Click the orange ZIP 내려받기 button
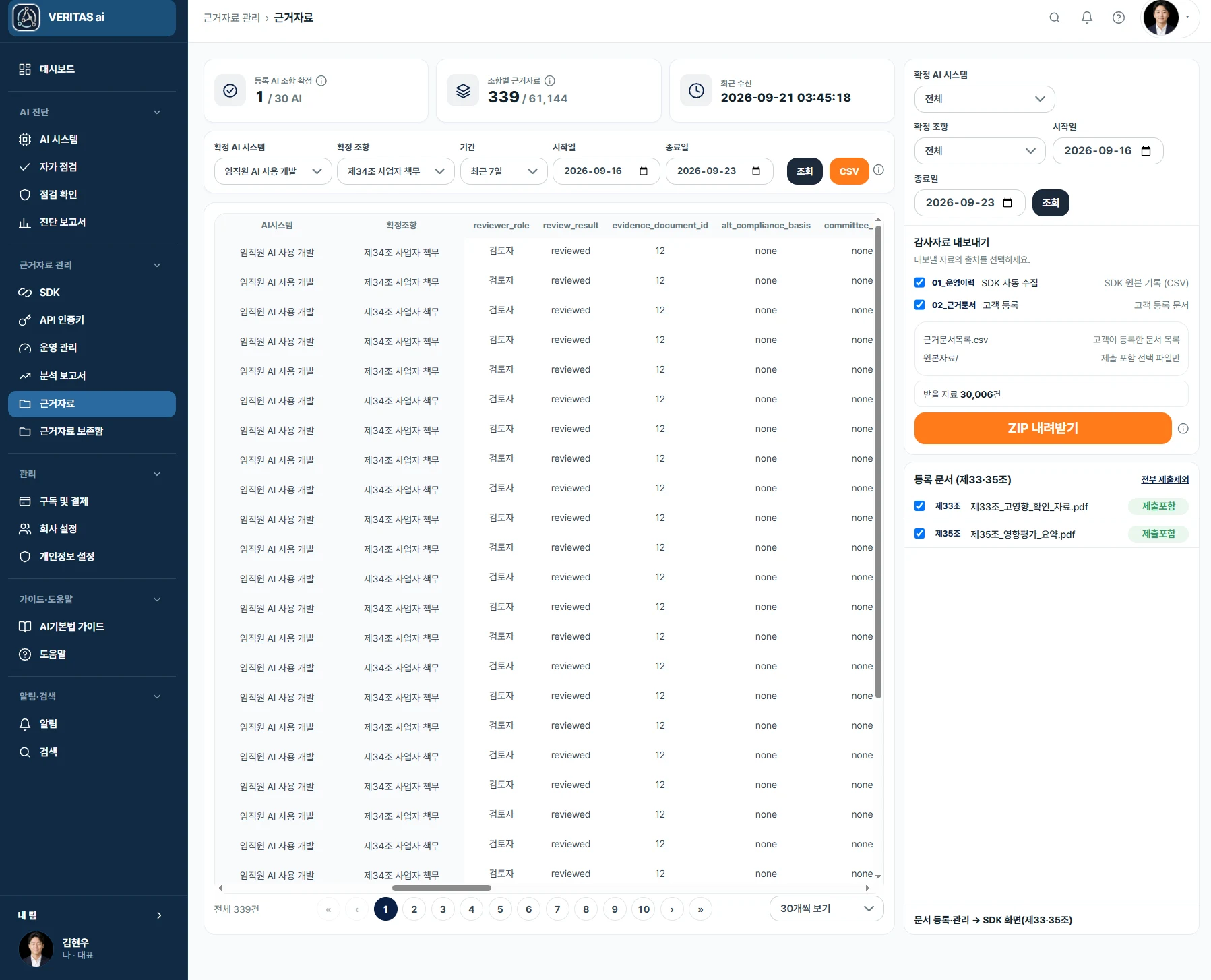Screen dimensions: 1211x980 pyautogui.click(x=1043, y=428)
